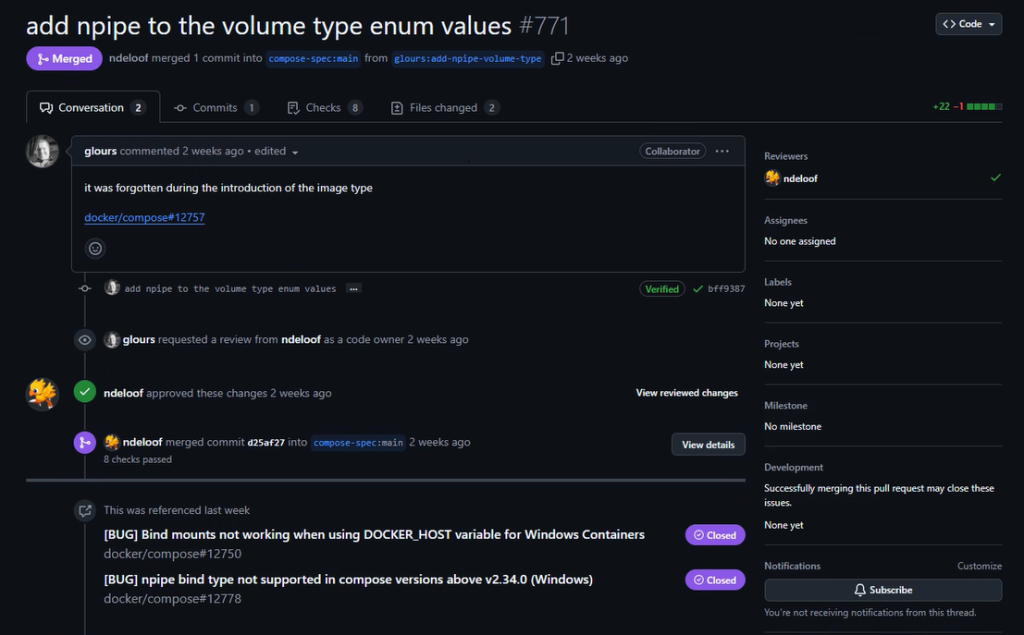Click the green check beside commit bff9387
This screenshot has width=1024, height=635.
[697, 289]
